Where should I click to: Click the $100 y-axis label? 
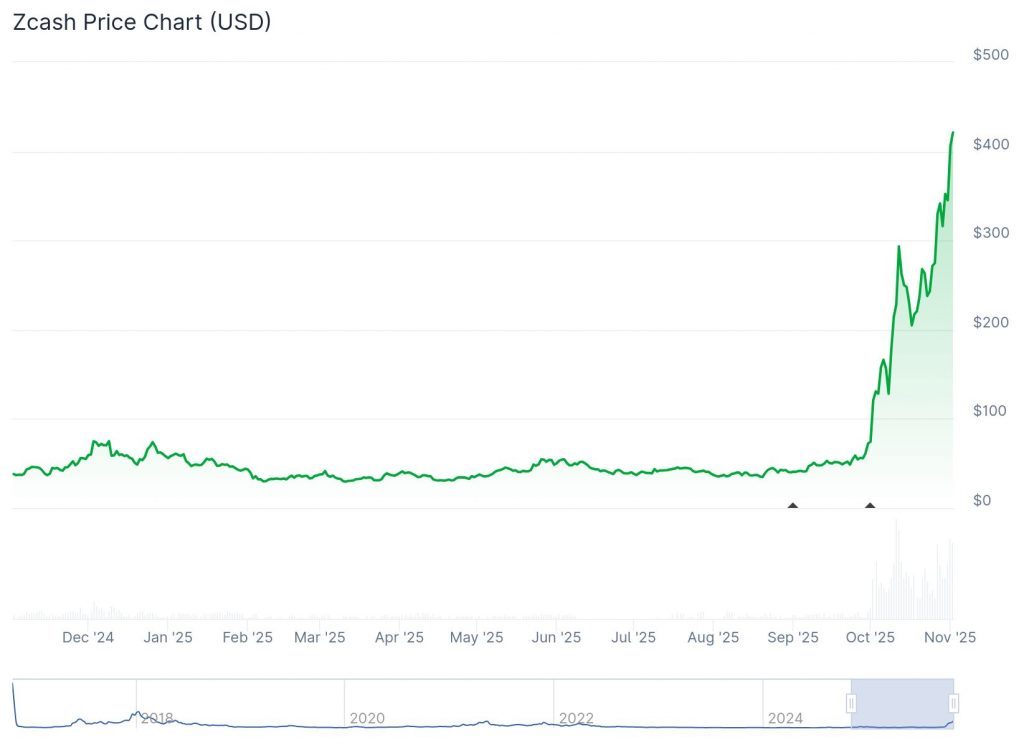coord(990,411)
